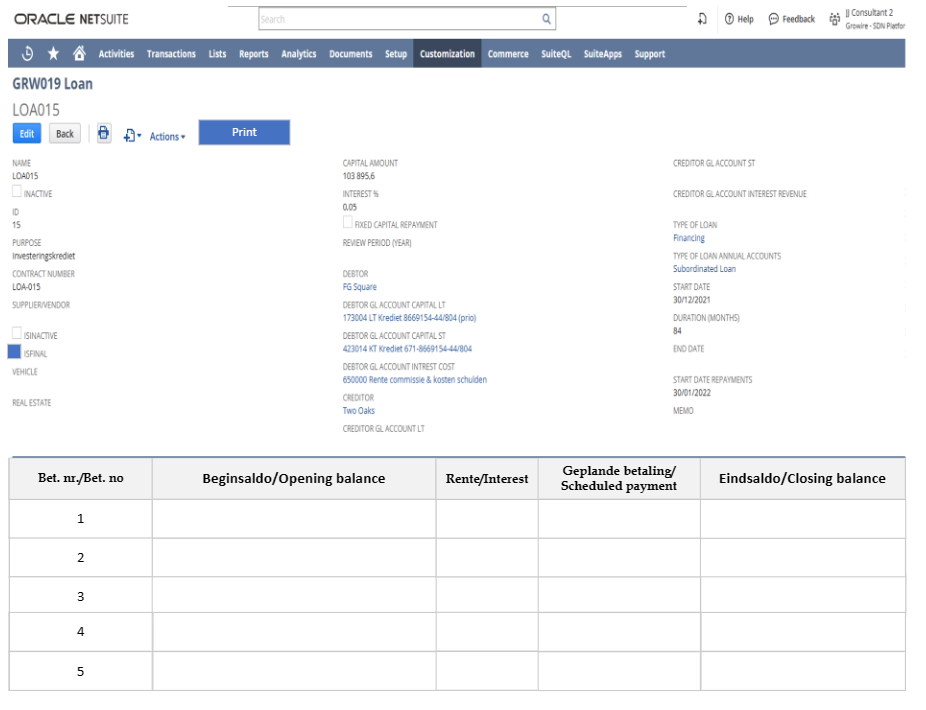The image size is (926, 710).
Task: Open the Recent Records clock icon
Action: click(28, 54)
